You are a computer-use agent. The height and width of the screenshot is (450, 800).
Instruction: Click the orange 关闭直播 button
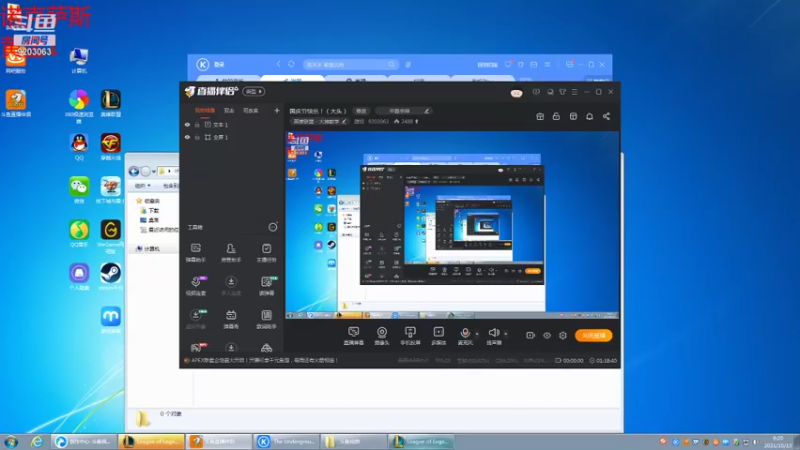(x=593, y=335)
